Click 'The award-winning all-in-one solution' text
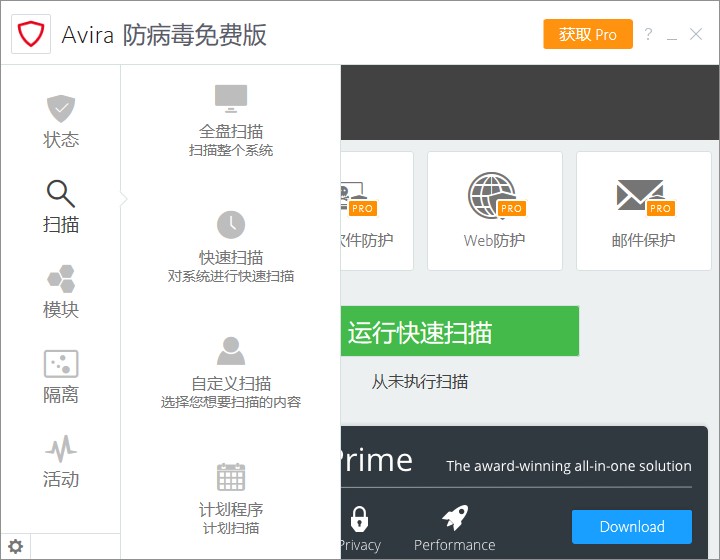This screenshot has width=720, height=560. [x=568, y=466]
